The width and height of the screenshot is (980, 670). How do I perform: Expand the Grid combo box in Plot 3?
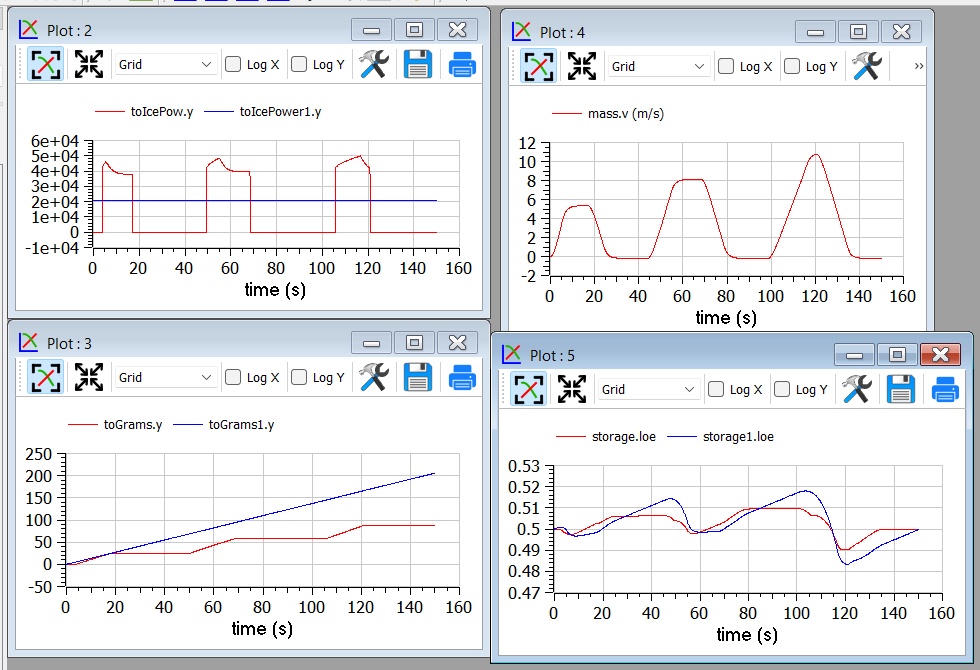point(165,377)
